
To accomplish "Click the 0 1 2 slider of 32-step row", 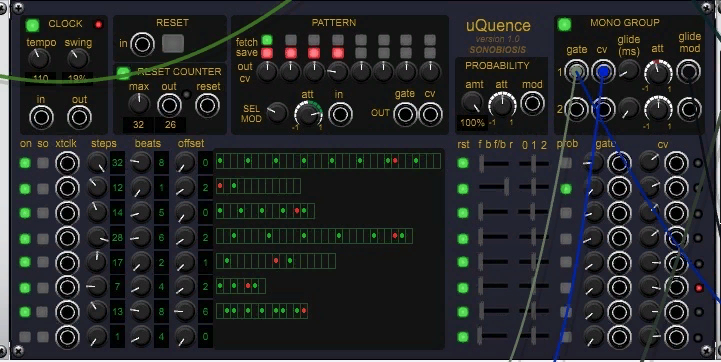I will pyautogui.click(x=533, y=163).
